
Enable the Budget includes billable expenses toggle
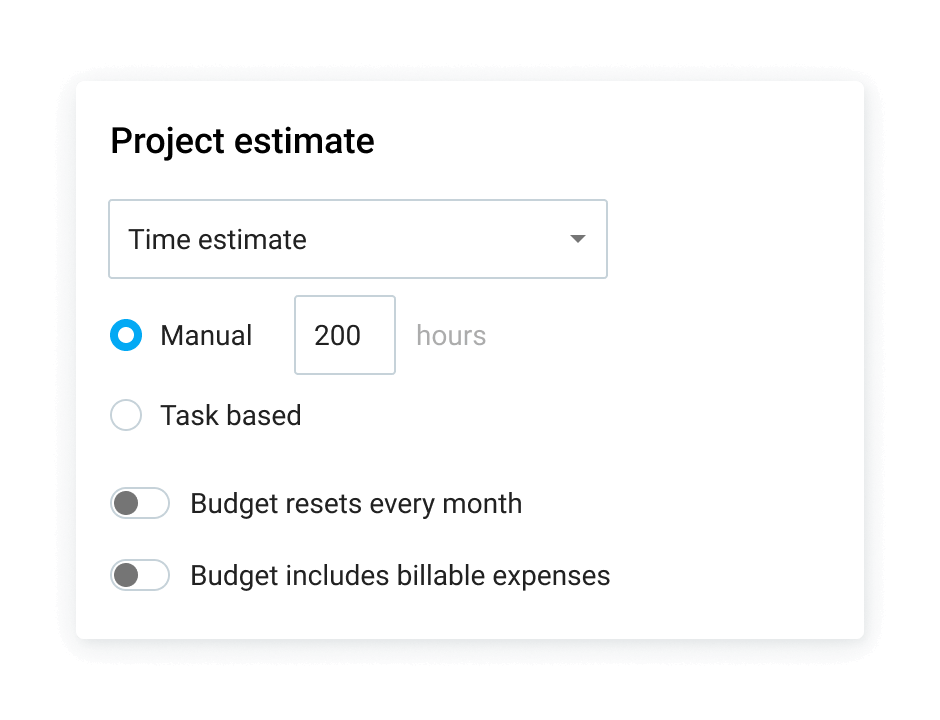click(x=140, y=575)
